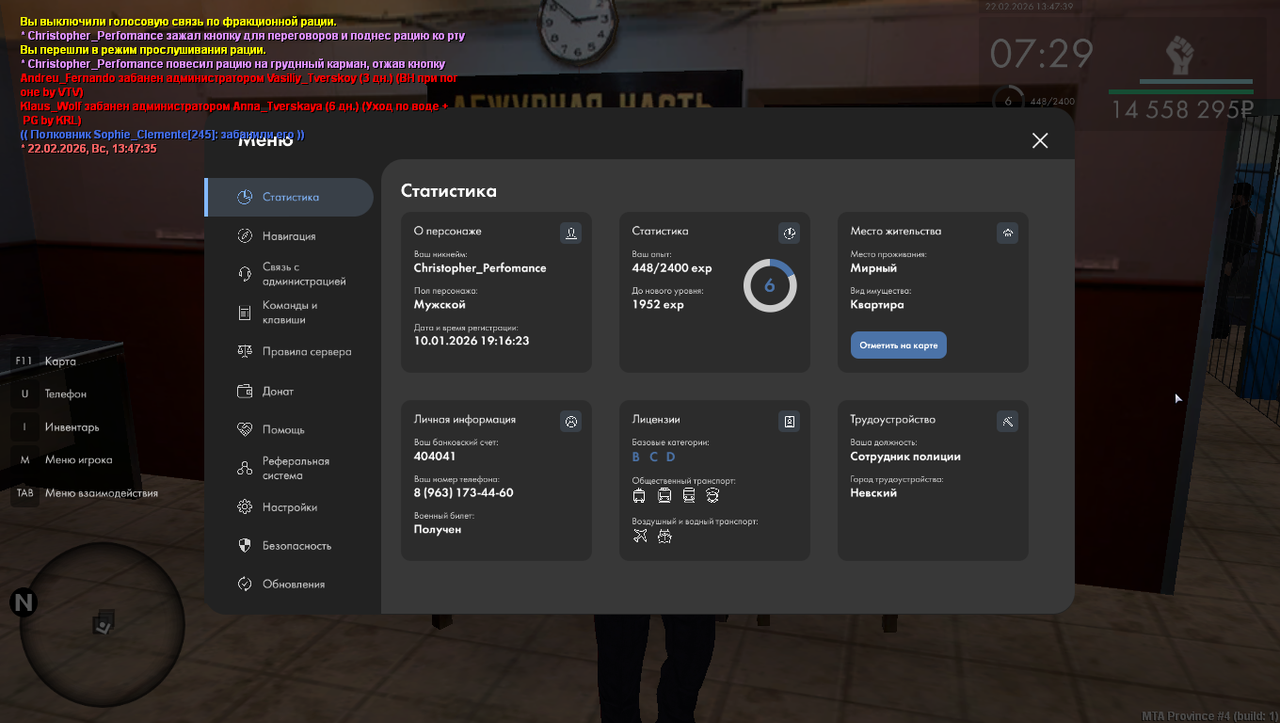Click registration date 10.01.2026 19:16:23
Image resolution: width=1280 pixels, height=723 pixels.
pyautogui.click(x=472, y=341)
